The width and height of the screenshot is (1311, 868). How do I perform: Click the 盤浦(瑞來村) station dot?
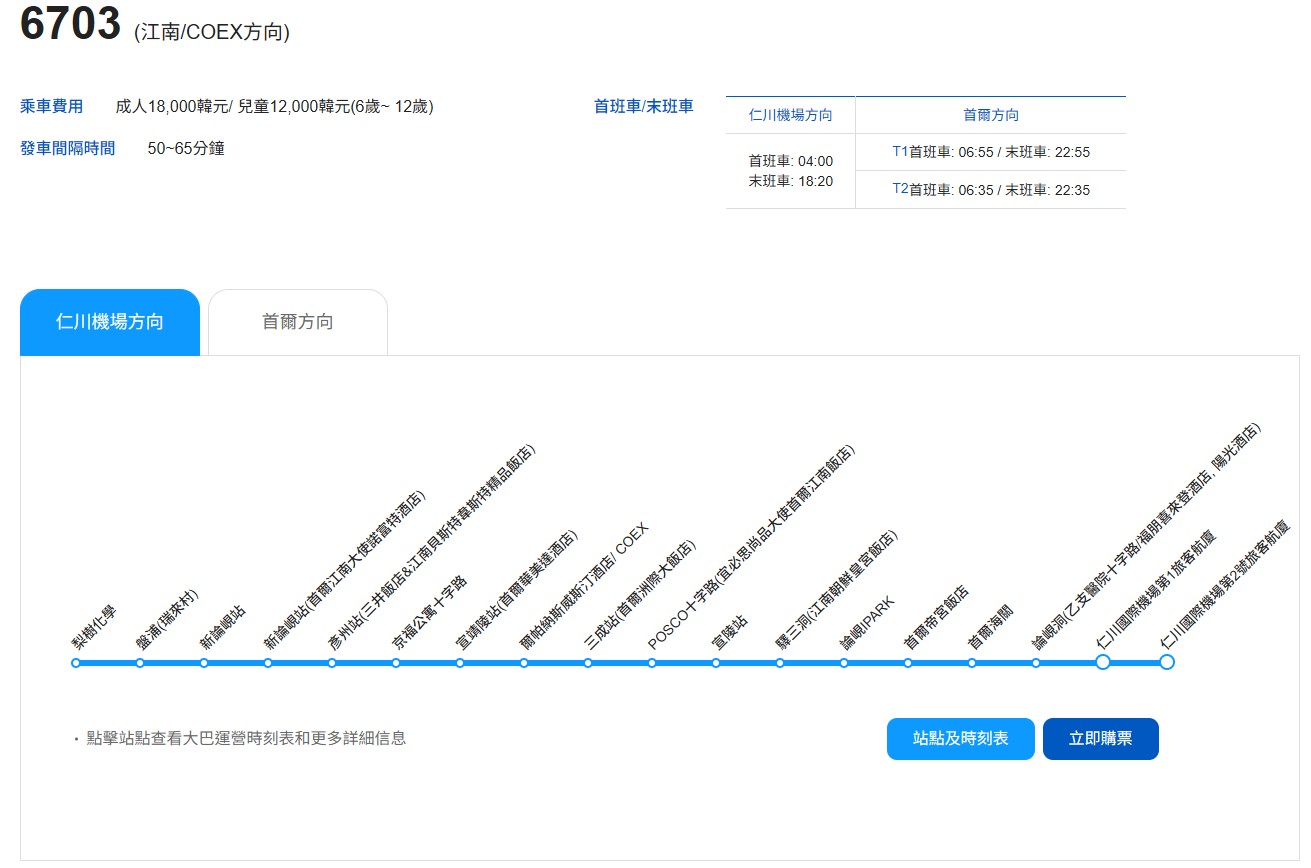click(x=138, y=662)
